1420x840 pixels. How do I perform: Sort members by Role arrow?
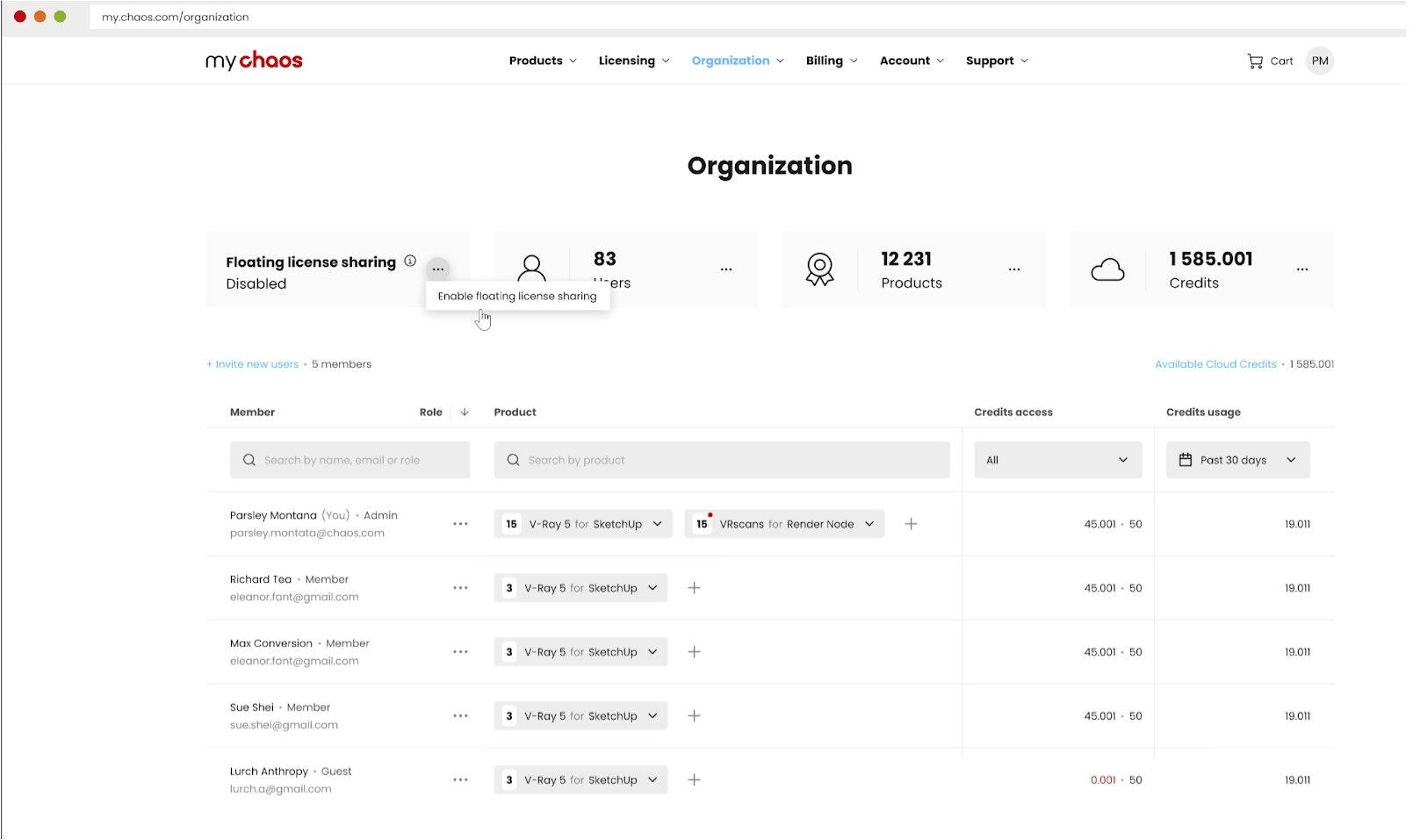(x=465, y=412)
